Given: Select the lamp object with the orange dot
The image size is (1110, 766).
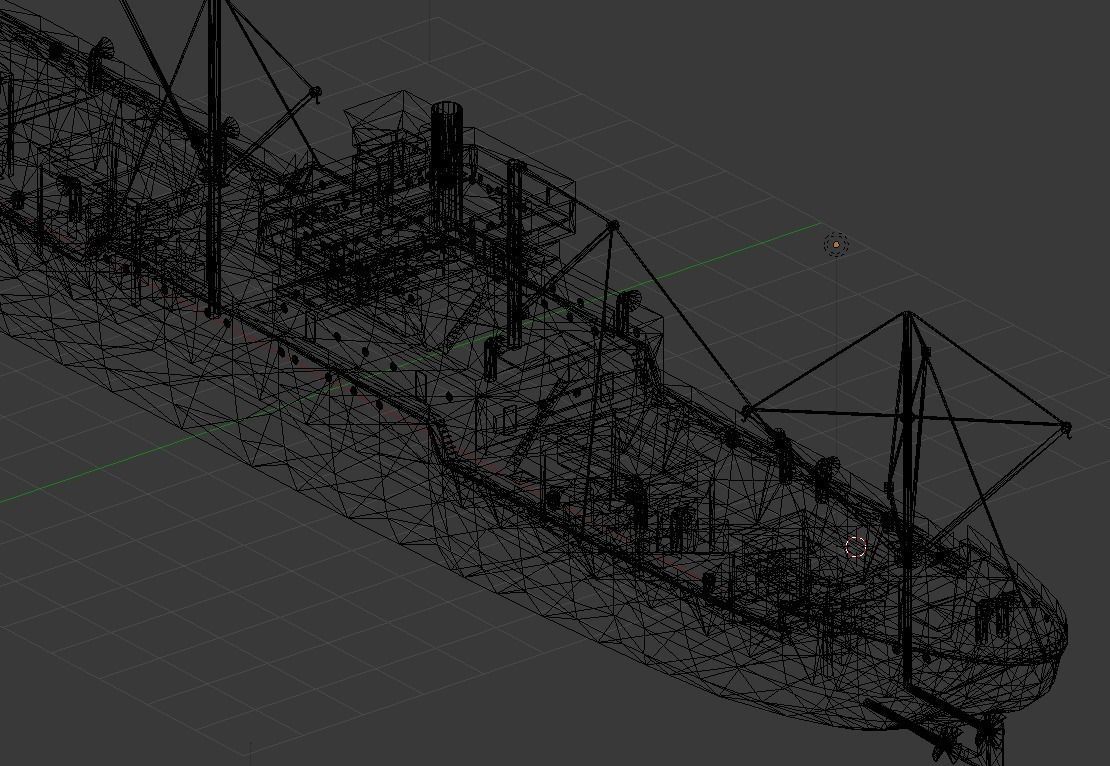Looking at the screenshot, I should click(837, 244).
